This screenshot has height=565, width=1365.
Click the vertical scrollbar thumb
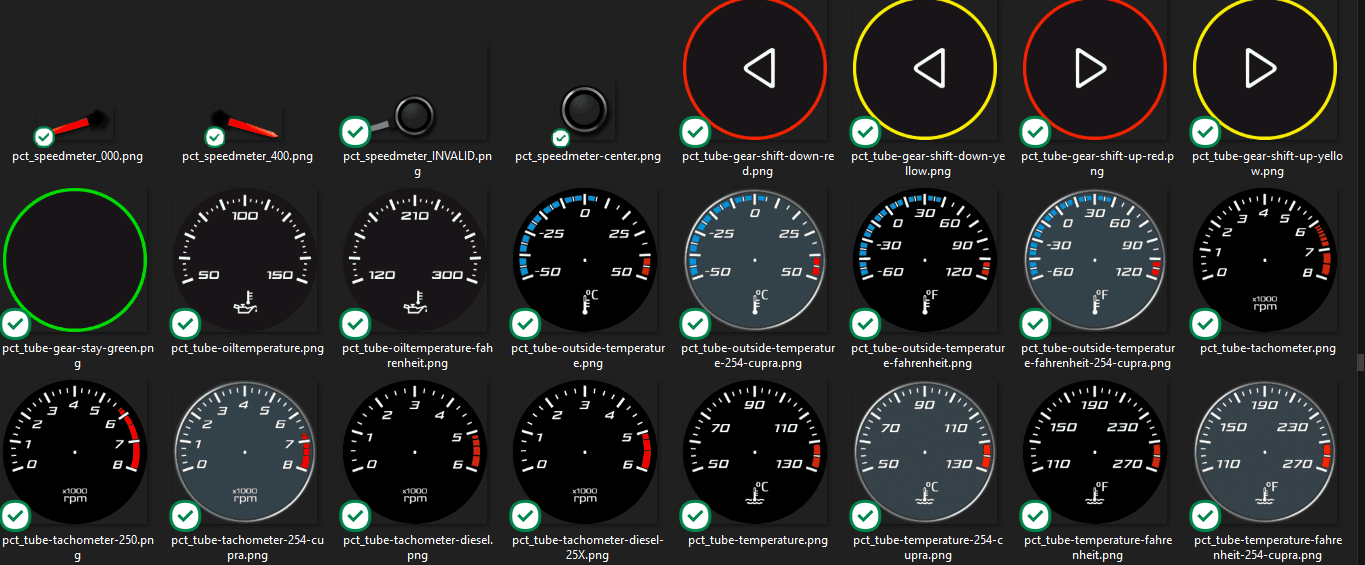tap(1359, 362)
